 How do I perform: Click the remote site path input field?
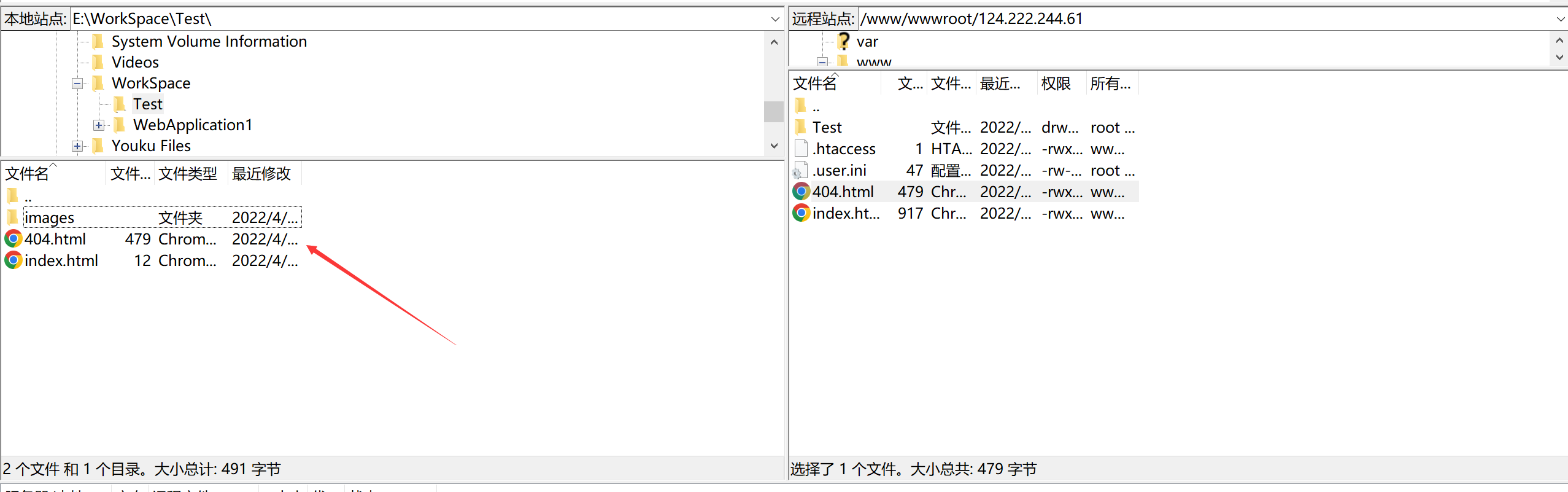1205,19
